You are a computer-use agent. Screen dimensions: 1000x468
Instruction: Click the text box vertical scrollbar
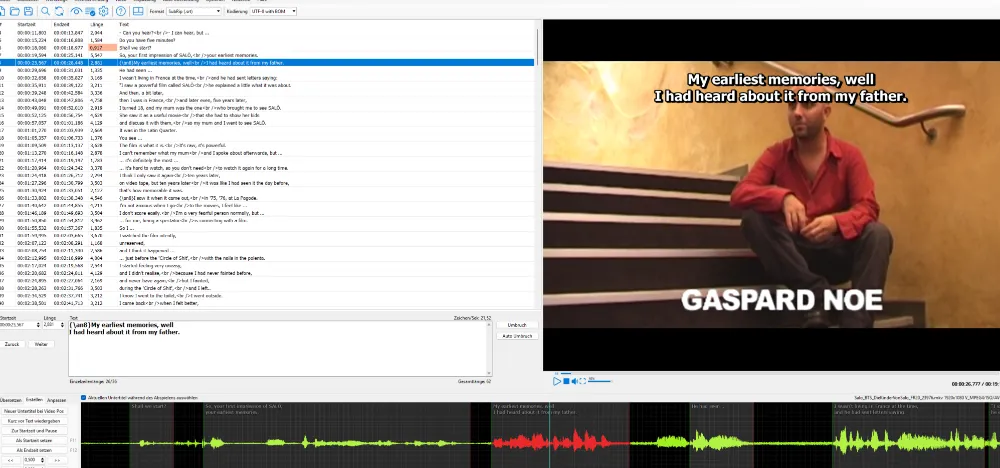[490, 348]
